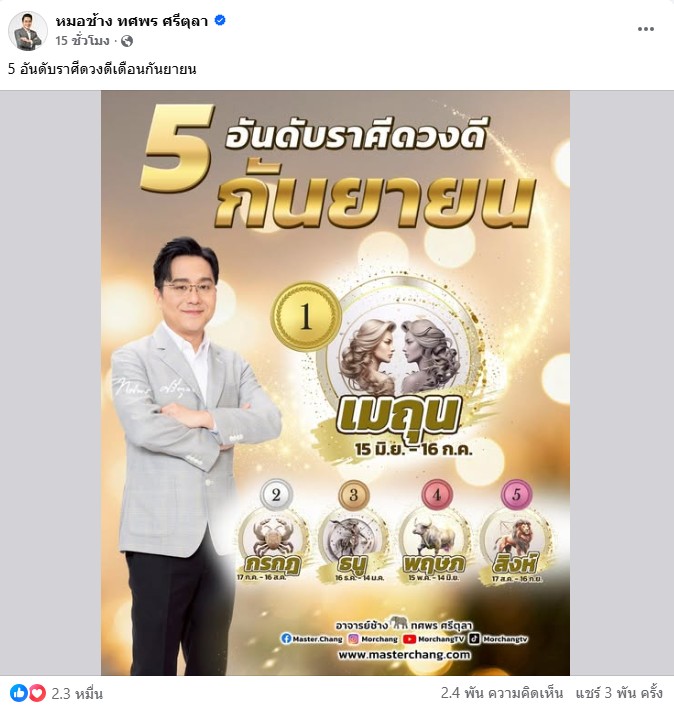Viewport: 674px width, 710px height.
Task: View the 2.3 หมื่น reactions count
Action: click(77, 693)
